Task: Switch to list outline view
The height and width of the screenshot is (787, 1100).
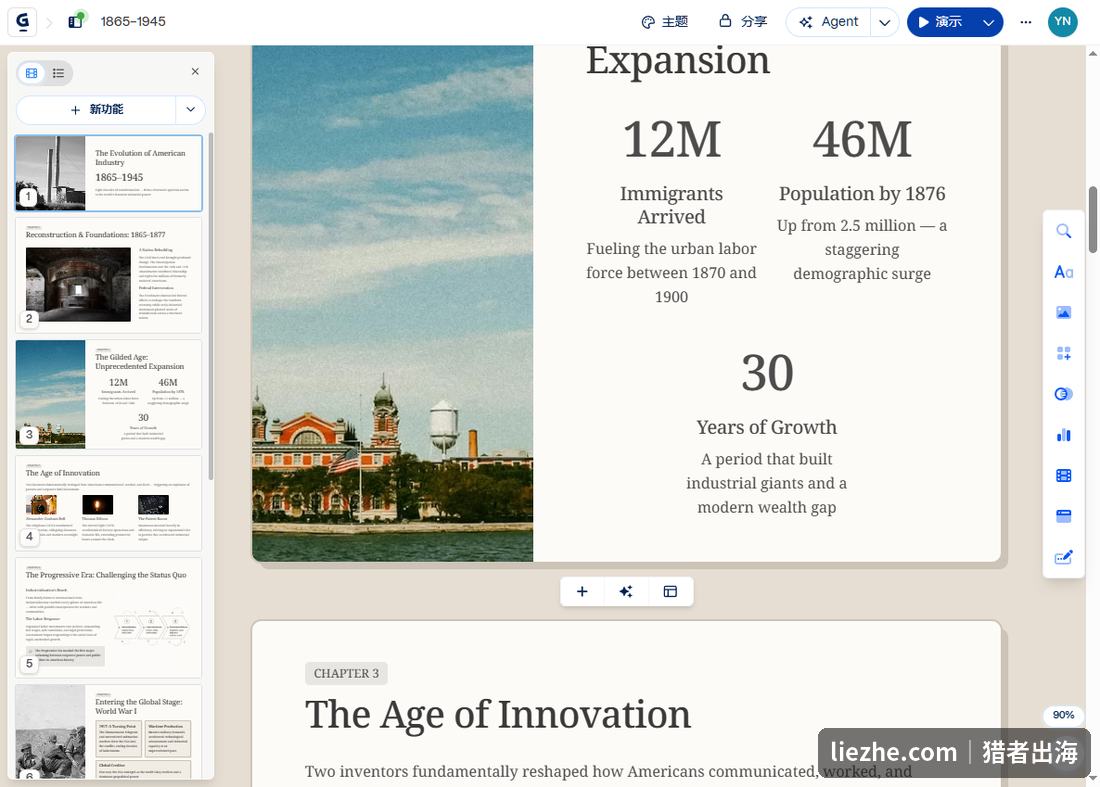Action: tap(58, 73)
